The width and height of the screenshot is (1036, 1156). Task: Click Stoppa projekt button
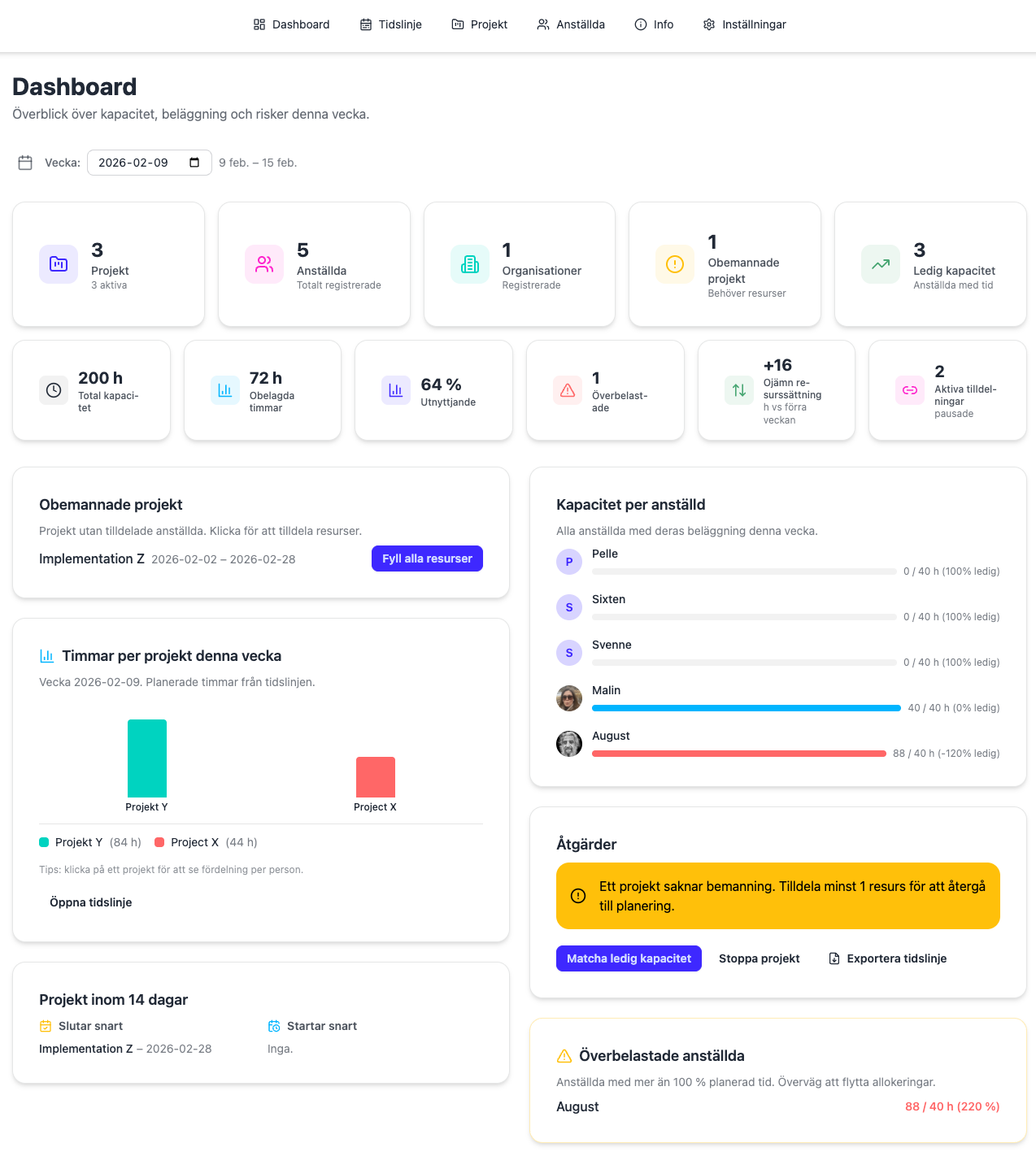coord(759,958)
